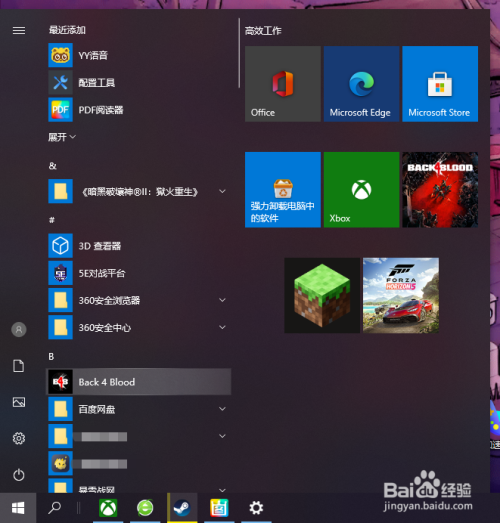Open 3D 查看器 app

[x=138, y=246]
